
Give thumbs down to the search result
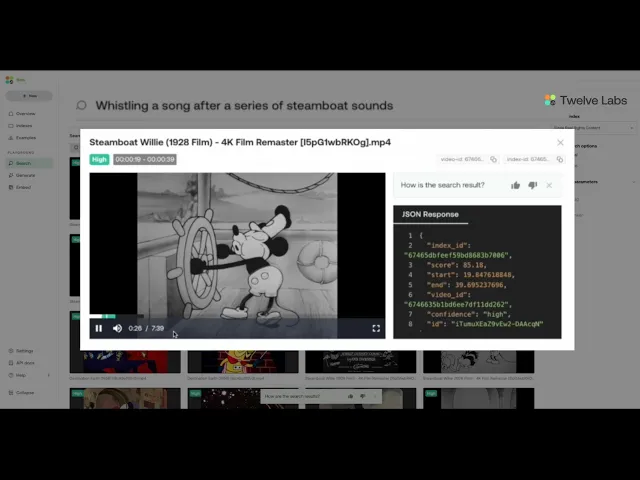[532, 185]
